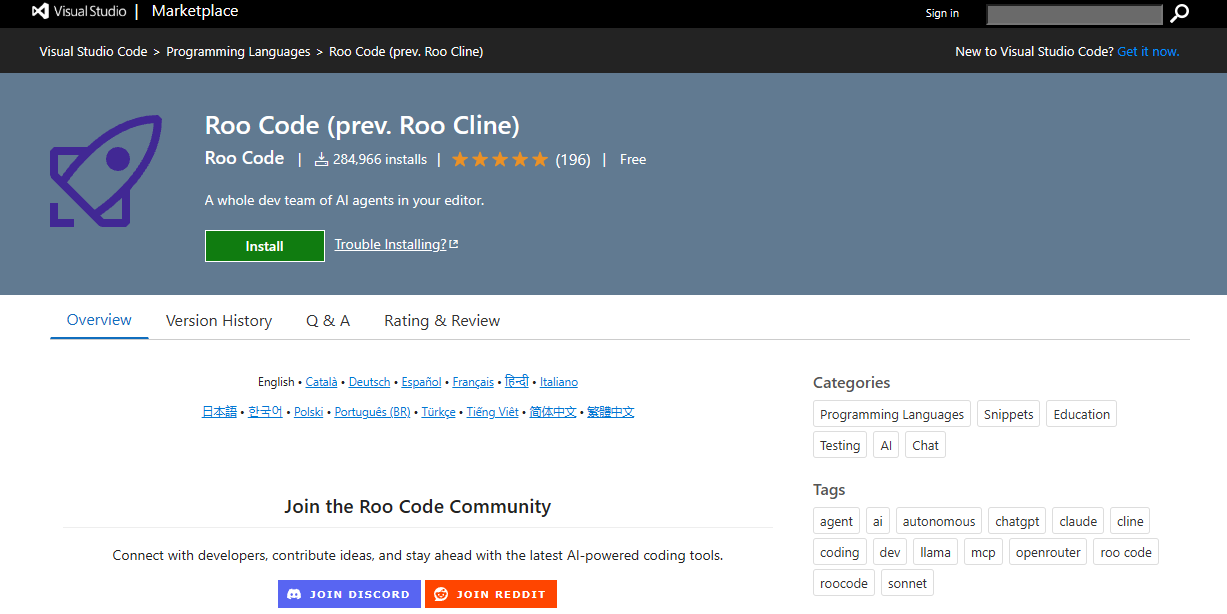Screen dimensions: 1227x614
Task: Click the Sign in link
Action: [942, 13]
